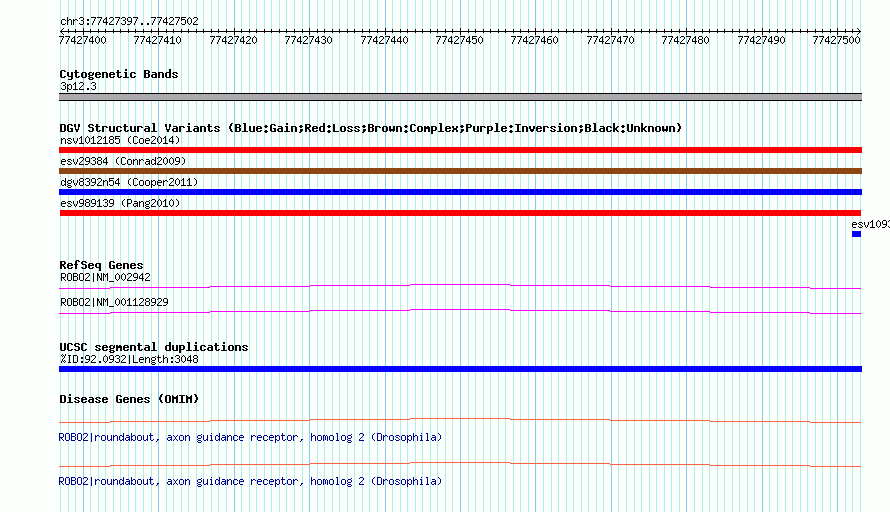Click ruler position 77427460

tap(534, 40)
